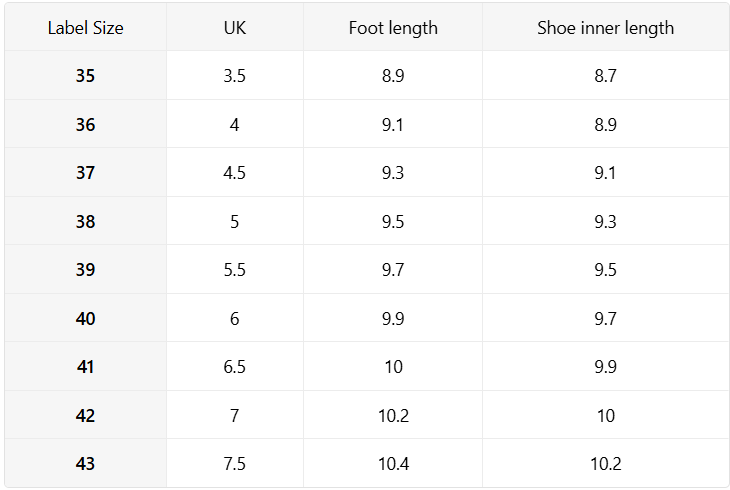Select label size 38 row header
This screenshot has height=490, width=730.
pyautogui.click(x=86, y=221)
